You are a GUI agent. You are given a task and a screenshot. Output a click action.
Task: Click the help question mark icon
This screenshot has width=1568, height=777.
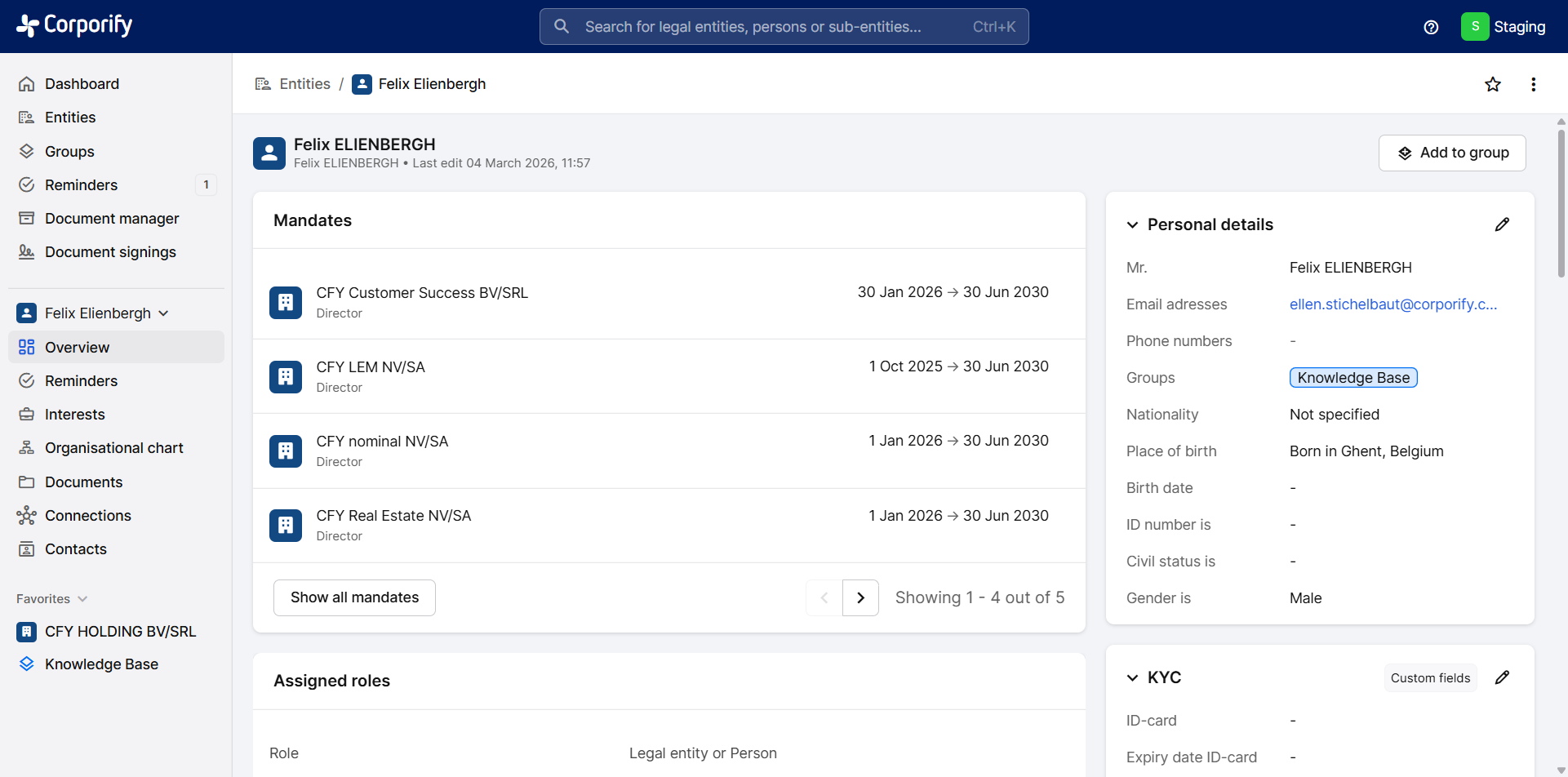[x=1430, y=27]
